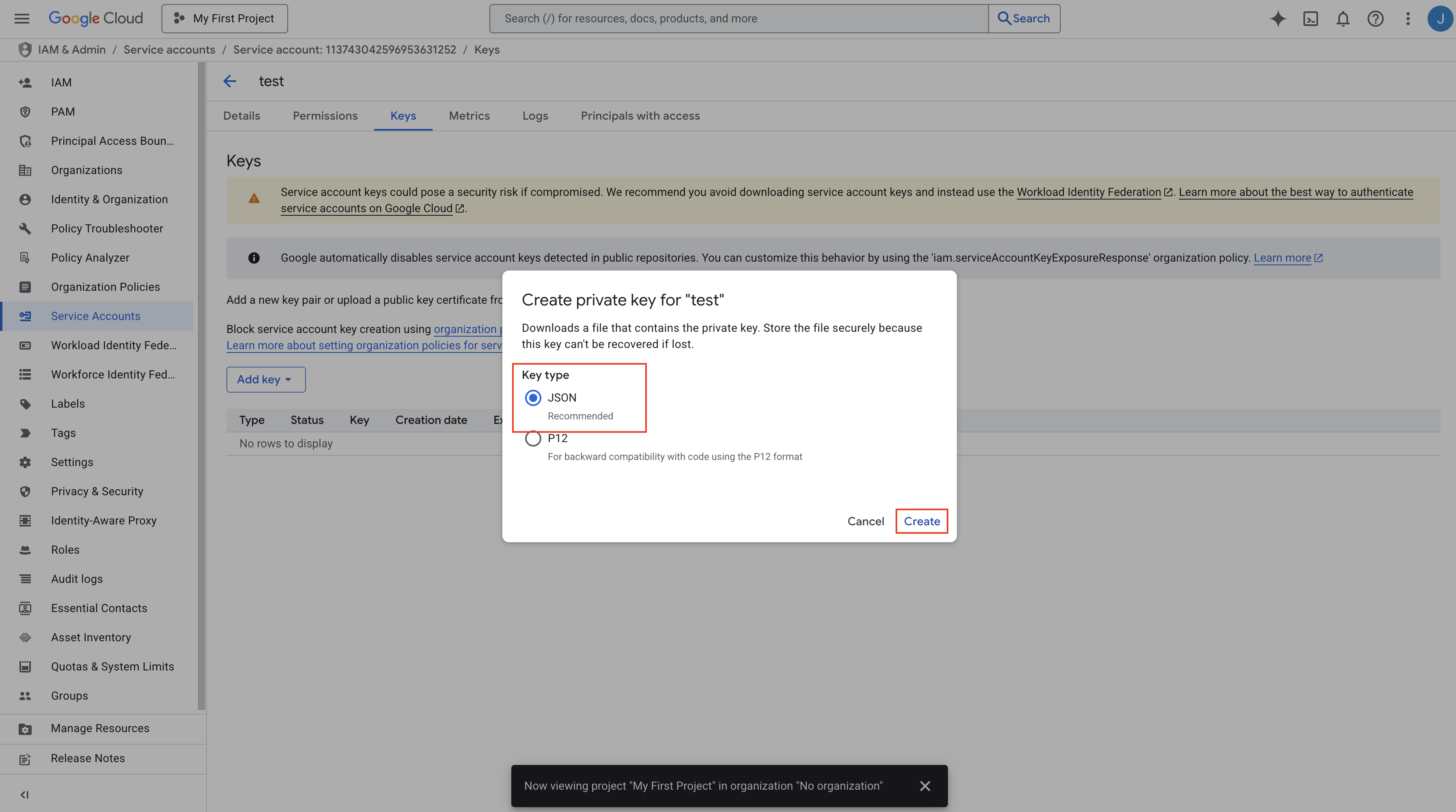Open the help question mark menu
The image size is (1456, 812).
click(x=1375, y=19)
